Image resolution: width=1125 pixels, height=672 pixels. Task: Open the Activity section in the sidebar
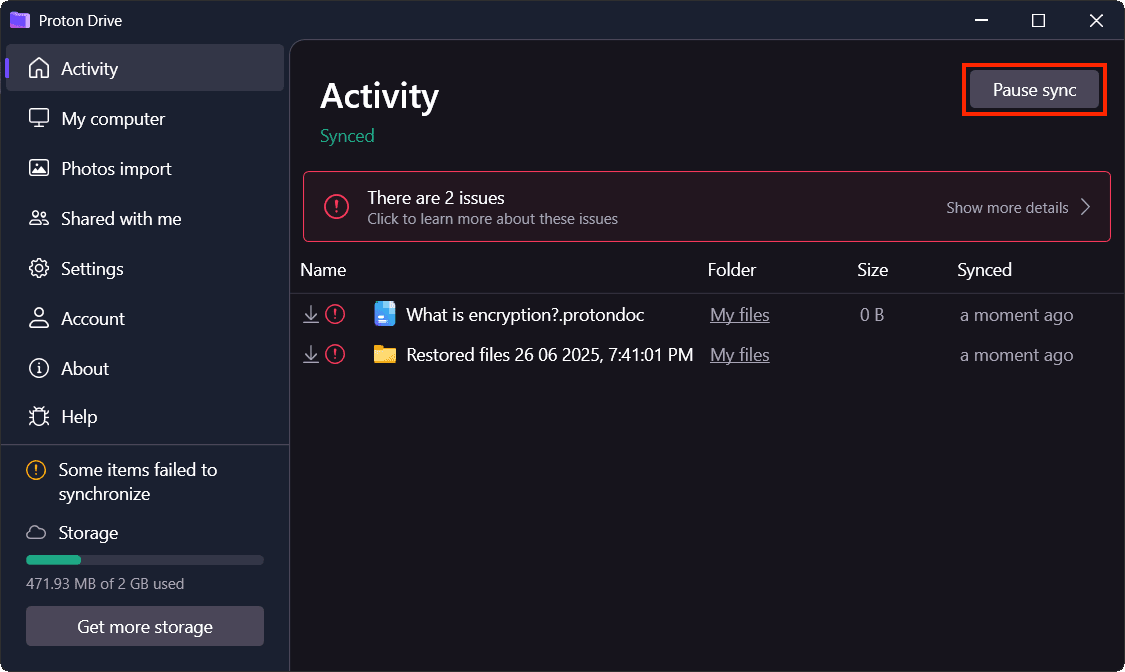point(145,68)
